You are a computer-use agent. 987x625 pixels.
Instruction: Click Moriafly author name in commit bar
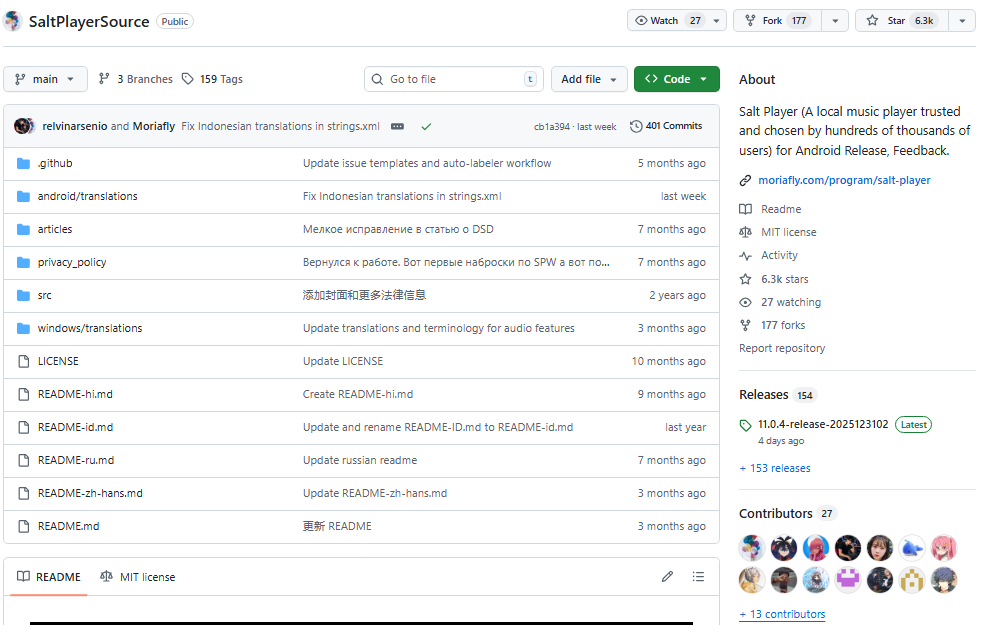(x=154, y=126)
